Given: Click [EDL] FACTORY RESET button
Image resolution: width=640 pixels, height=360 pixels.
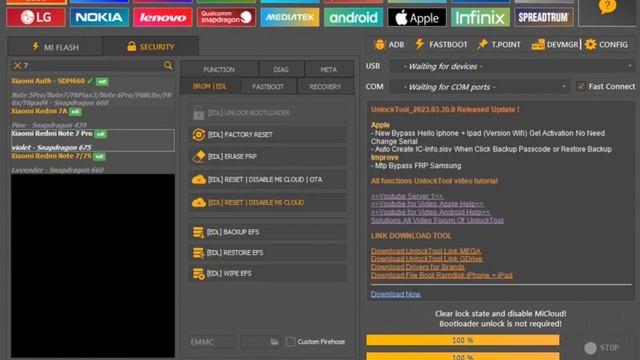Looking at the screenshot, I should [267, 134].
